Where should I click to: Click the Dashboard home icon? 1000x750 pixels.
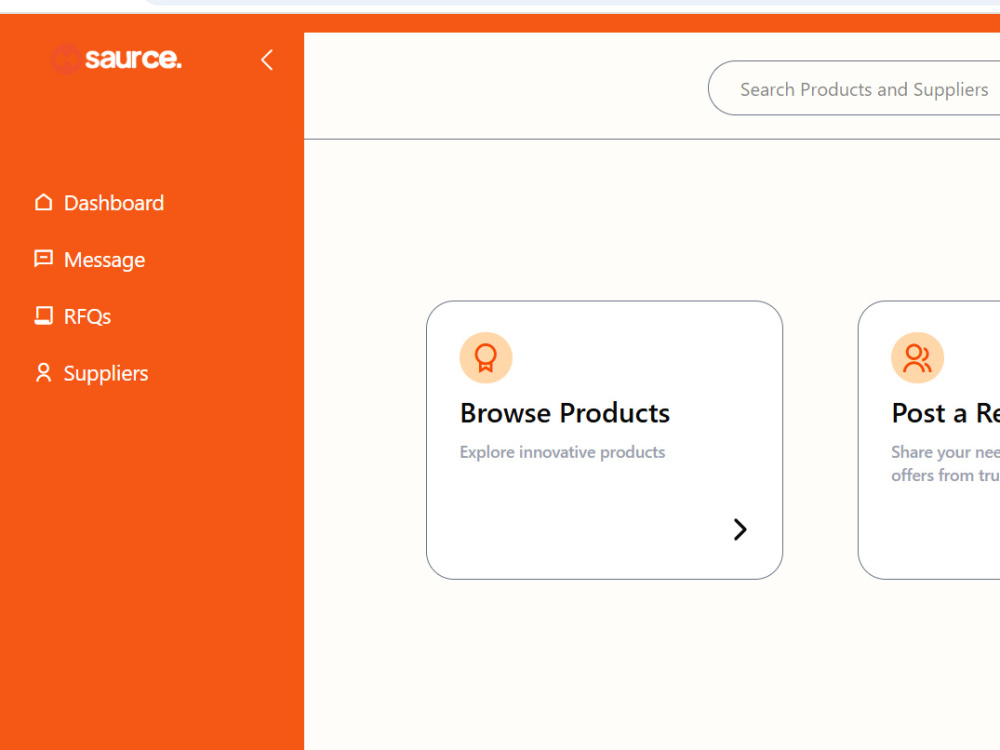[x=43, y=202]
